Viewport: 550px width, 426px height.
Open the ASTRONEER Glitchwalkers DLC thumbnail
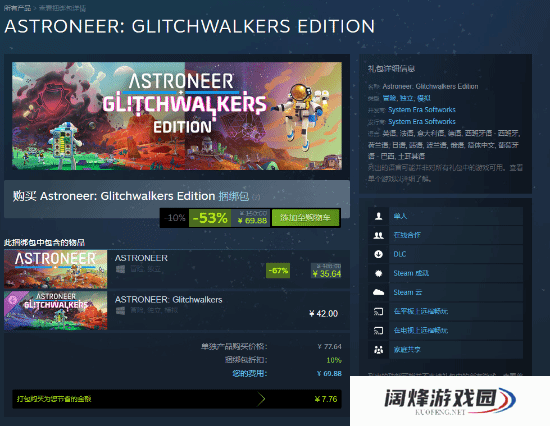(x=55, y=311)
